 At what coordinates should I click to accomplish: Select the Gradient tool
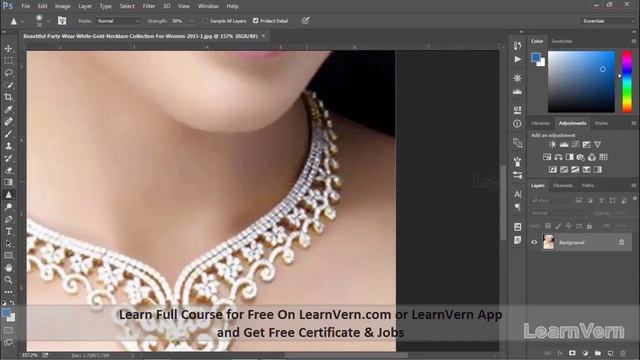tap(8, 182)
